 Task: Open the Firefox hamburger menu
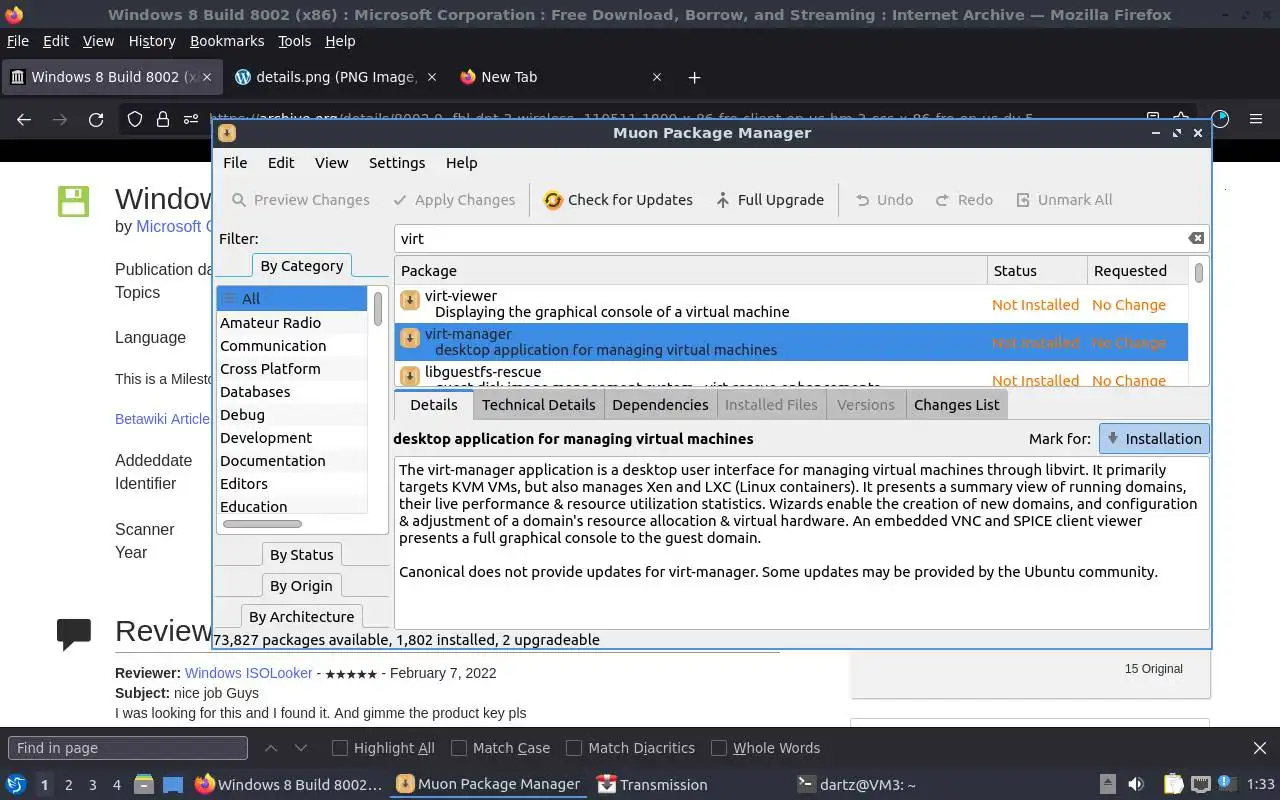point(1256,119)
